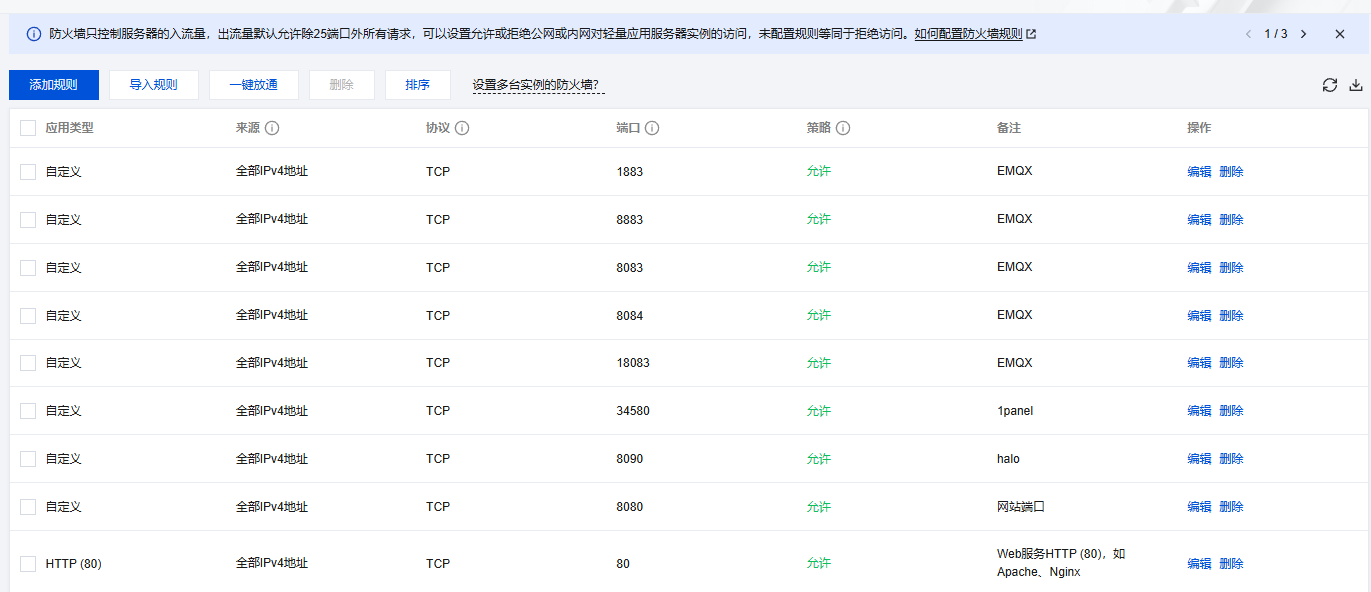
Task: Click the info icon next to 来源 header
Action: tap(272, 128)
